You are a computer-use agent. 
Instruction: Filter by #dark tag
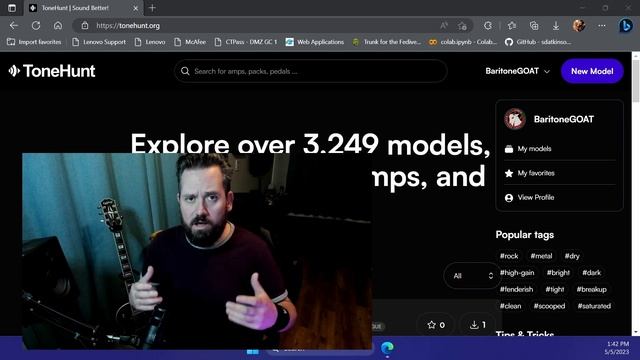point(591,273)
